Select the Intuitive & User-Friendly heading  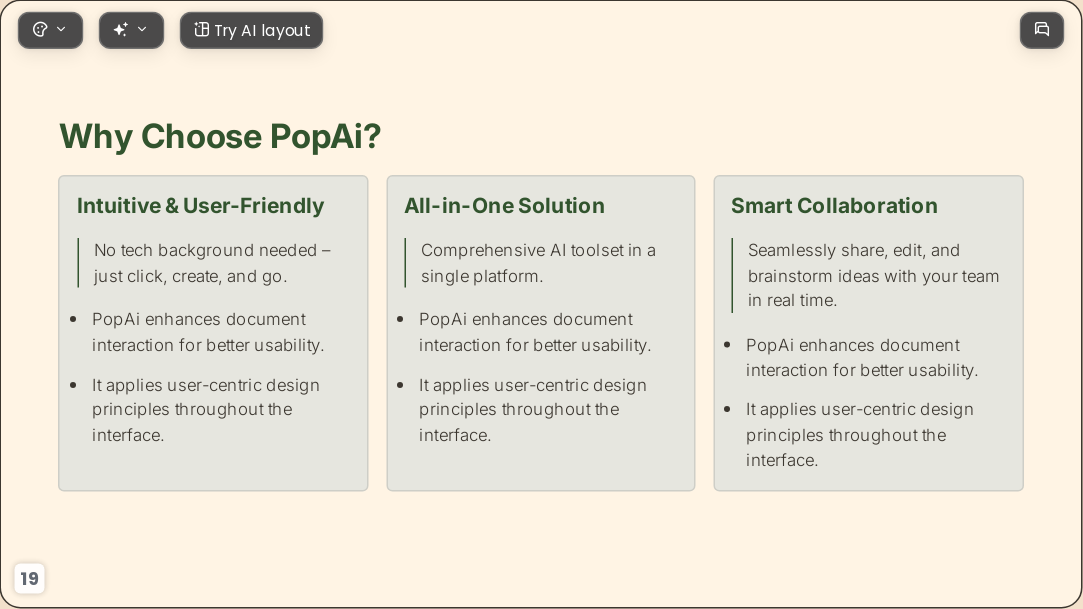200,206
